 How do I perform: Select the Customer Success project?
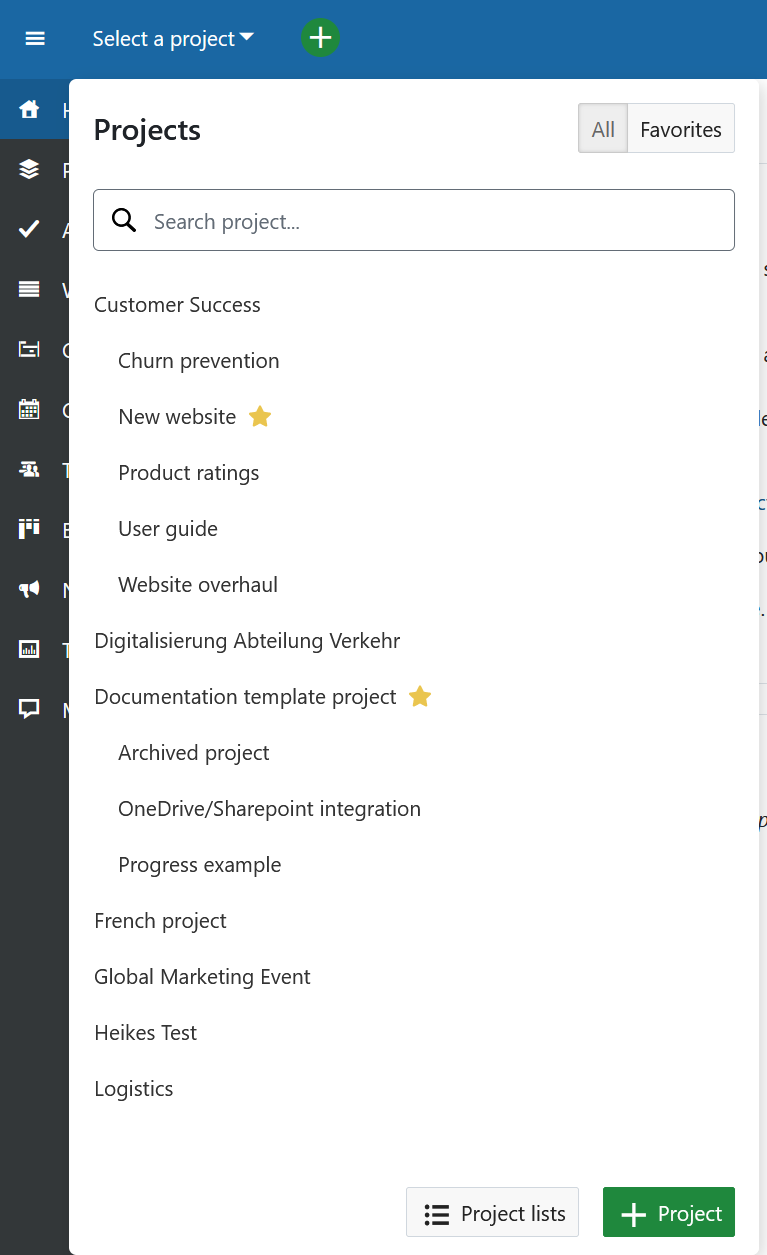click(177, 305)
